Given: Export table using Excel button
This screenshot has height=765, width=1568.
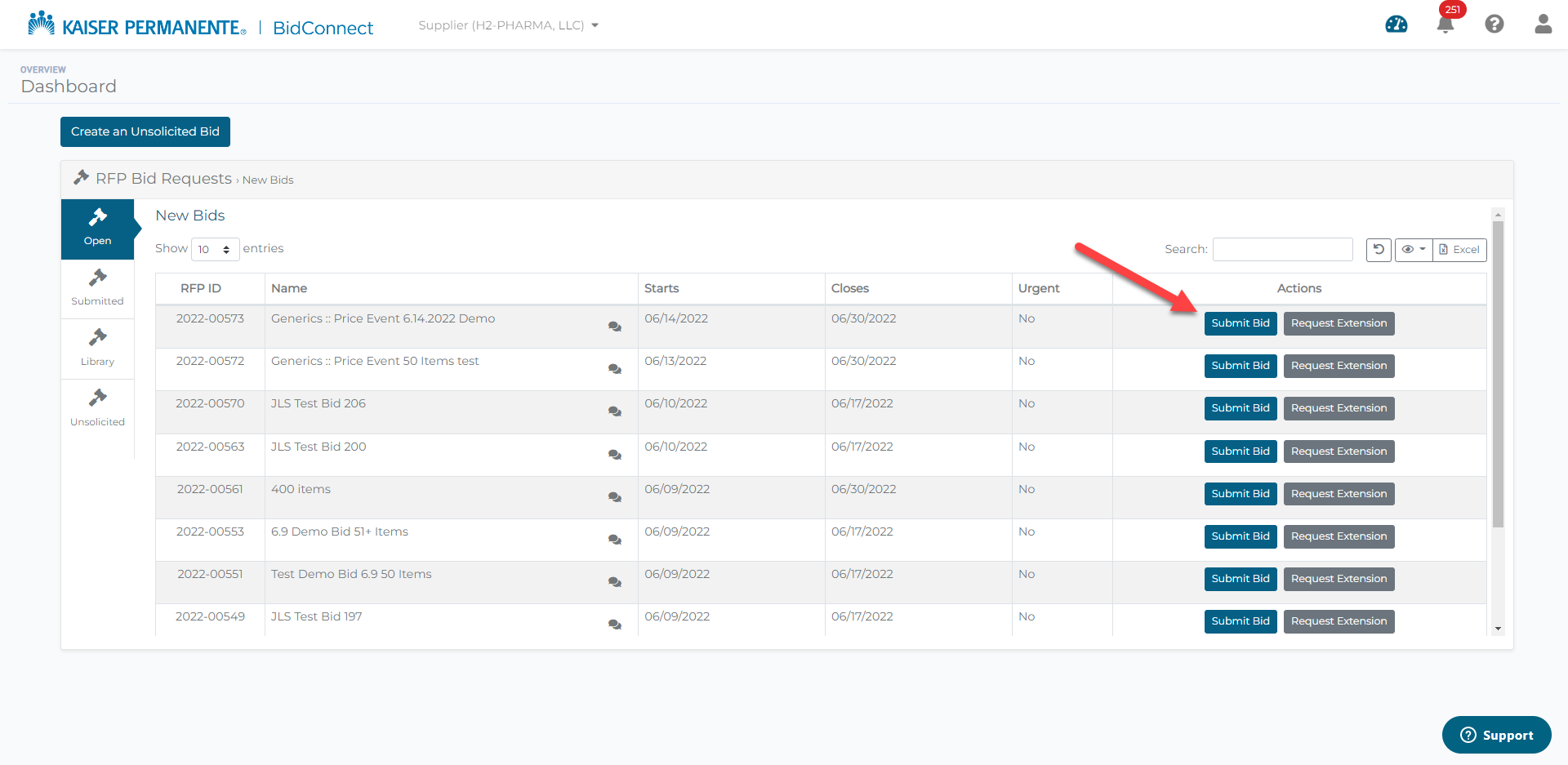Looking at the screenshot, I should point(1459,250).
